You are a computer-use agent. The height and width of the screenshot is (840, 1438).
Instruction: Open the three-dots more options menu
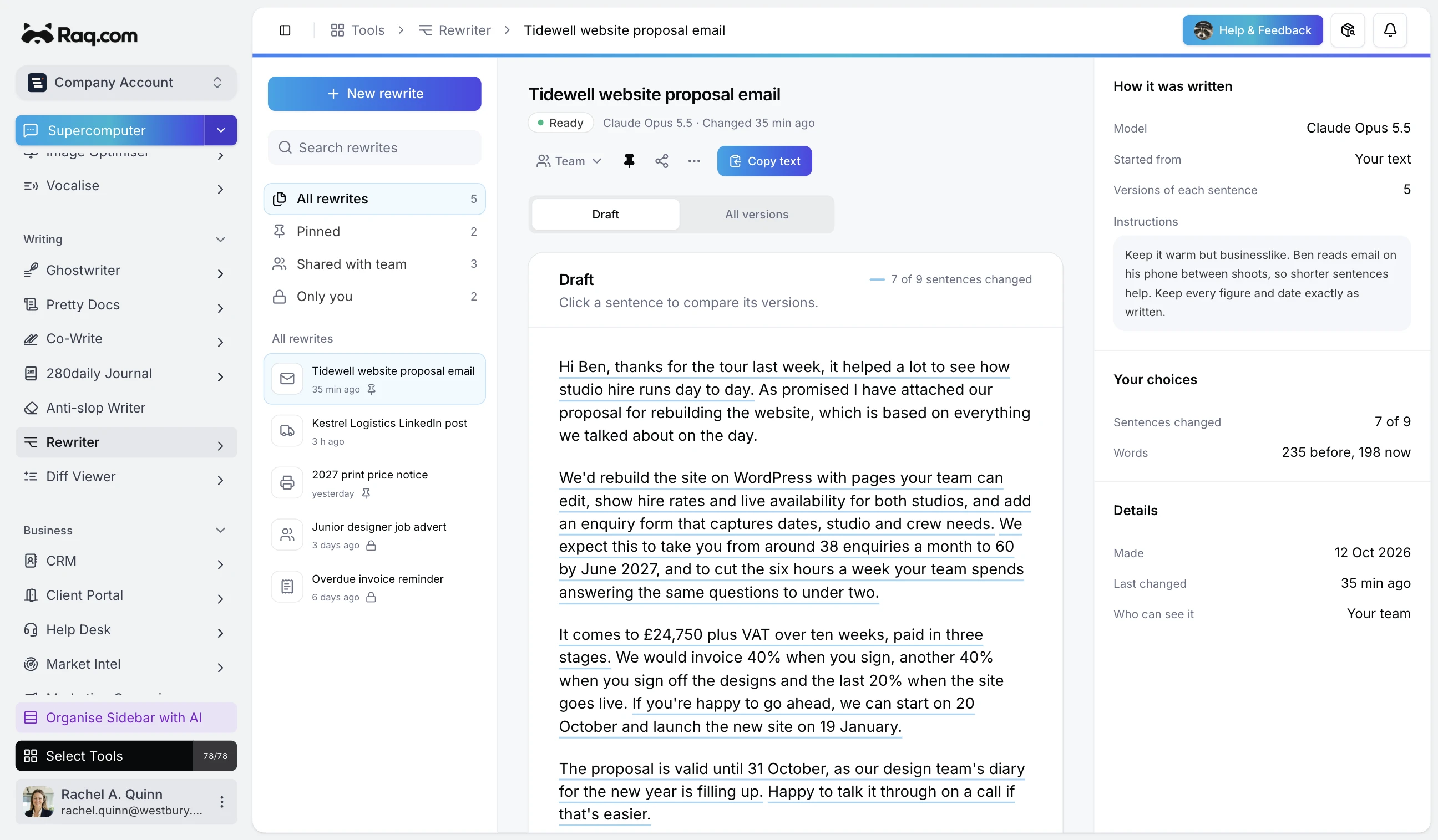coord(694,161)
